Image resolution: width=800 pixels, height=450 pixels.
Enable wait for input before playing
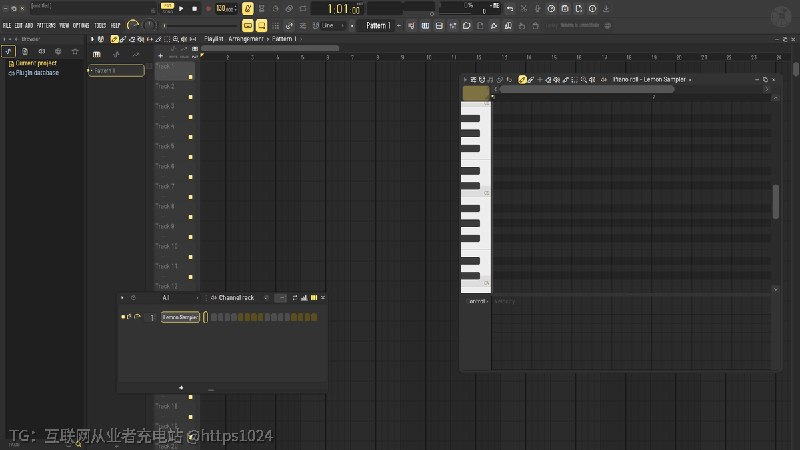(261, 9)
